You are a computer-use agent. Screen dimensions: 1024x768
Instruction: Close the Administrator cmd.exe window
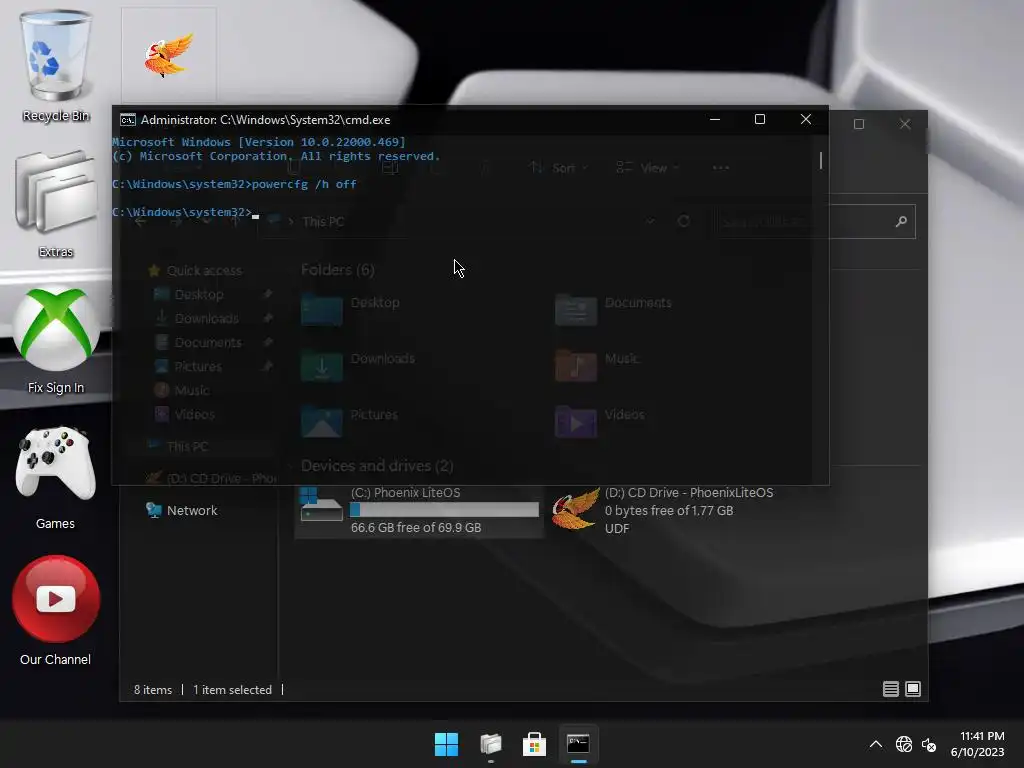[x=806, y=119]
